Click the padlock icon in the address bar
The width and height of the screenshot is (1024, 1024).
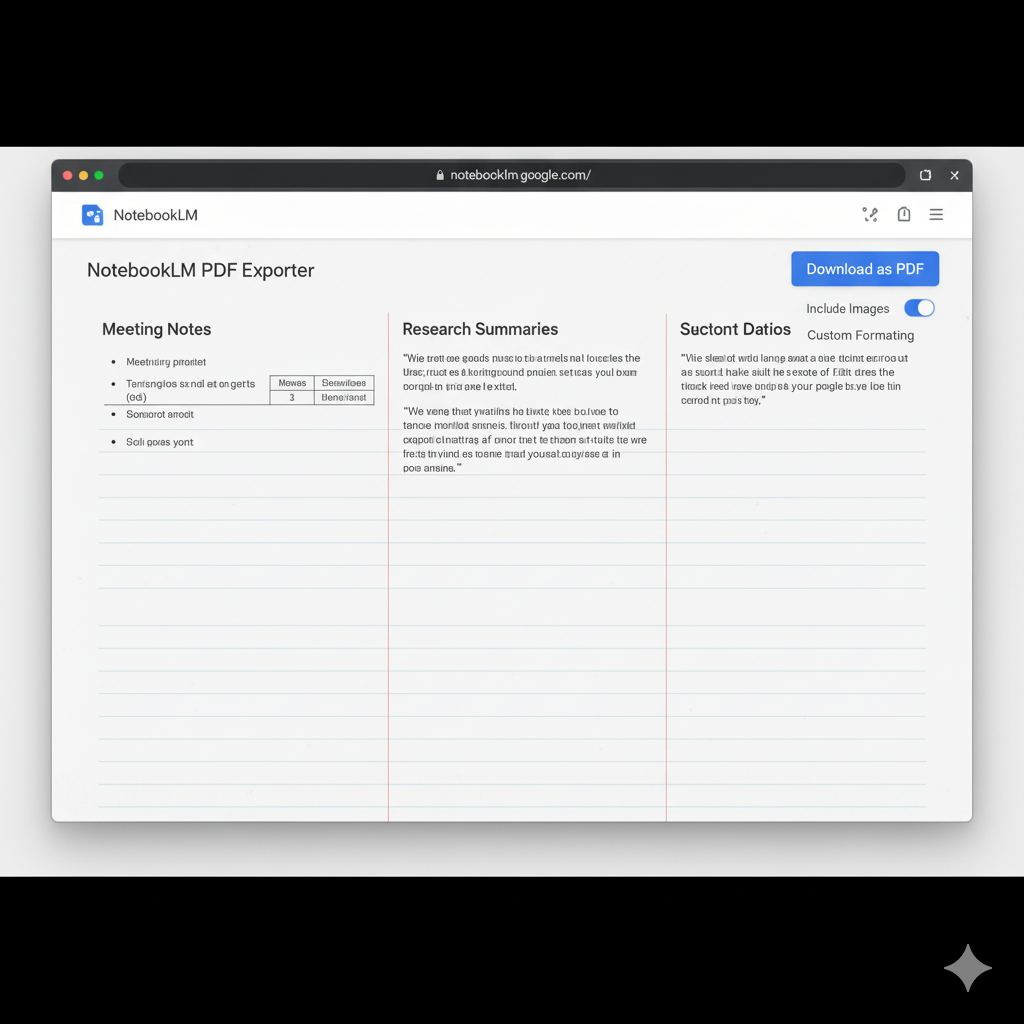pyautogui.click(x=439, y=174)
